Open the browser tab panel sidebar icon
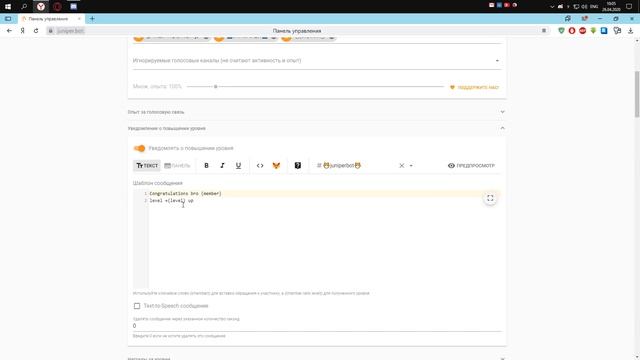Image resolution: width=640 pixels, height=360 pixels. click(x=8, y=19)
